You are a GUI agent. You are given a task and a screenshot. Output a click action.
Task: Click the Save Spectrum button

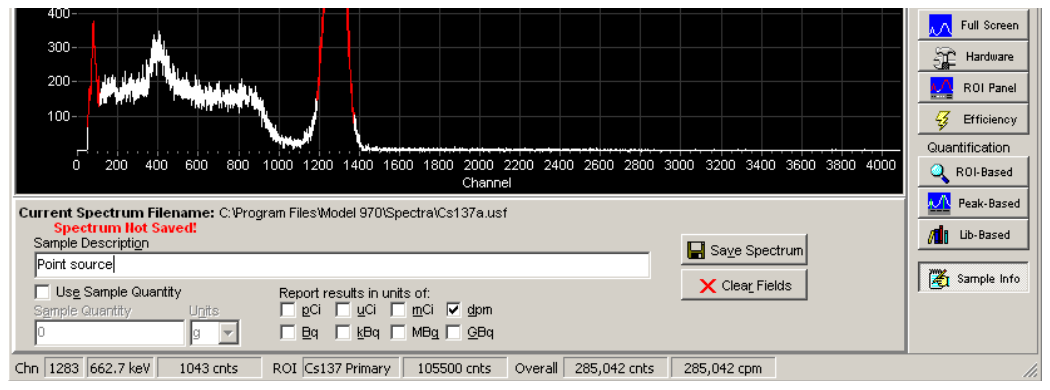(744, 251)
